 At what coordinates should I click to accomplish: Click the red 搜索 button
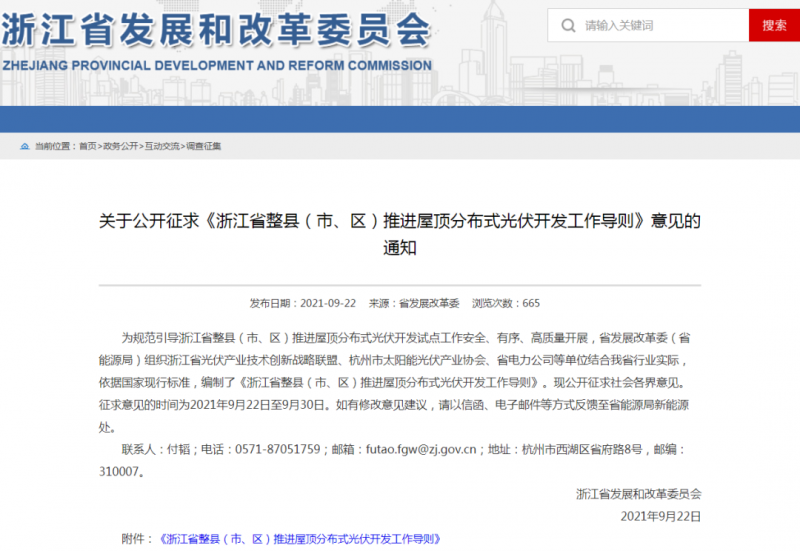[x=774, y=25]
